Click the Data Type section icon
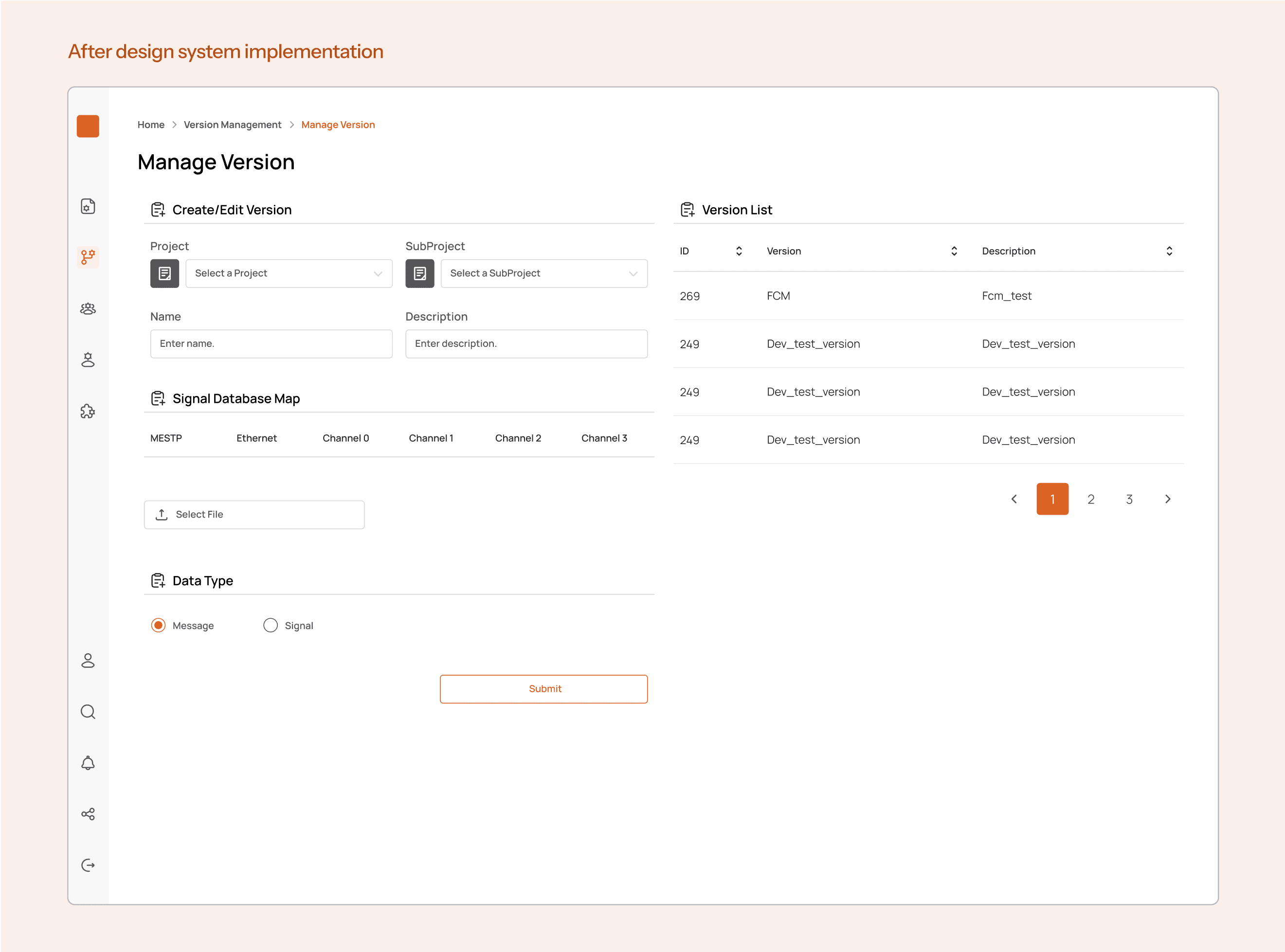 pyautogui.click(x=158, y=581)
